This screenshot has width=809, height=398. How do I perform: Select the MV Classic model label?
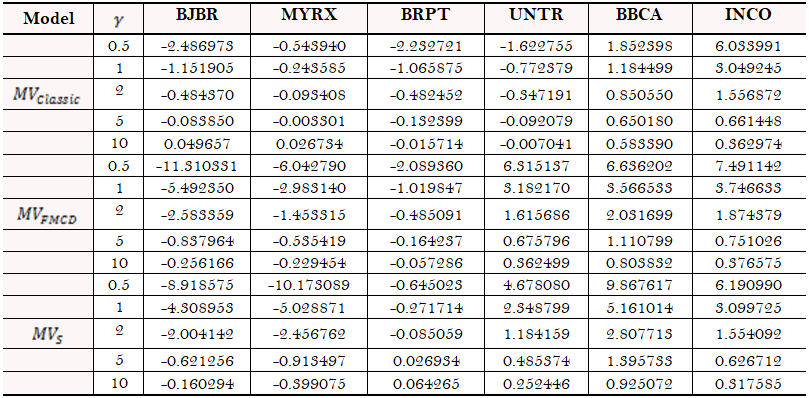click(49, 97)
